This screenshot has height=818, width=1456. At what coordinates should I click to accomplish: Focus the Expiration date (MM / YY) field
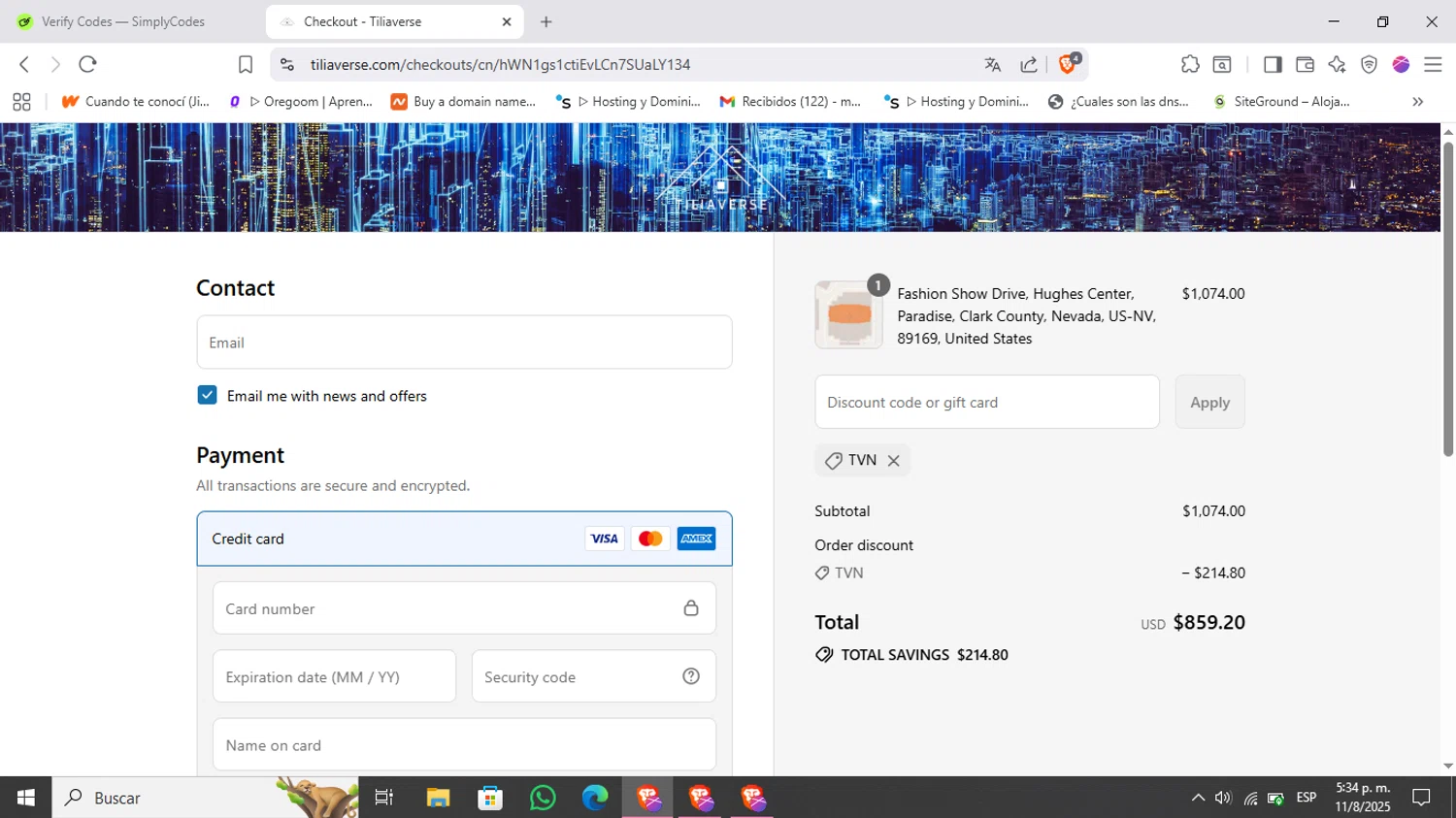click(334, 676)
